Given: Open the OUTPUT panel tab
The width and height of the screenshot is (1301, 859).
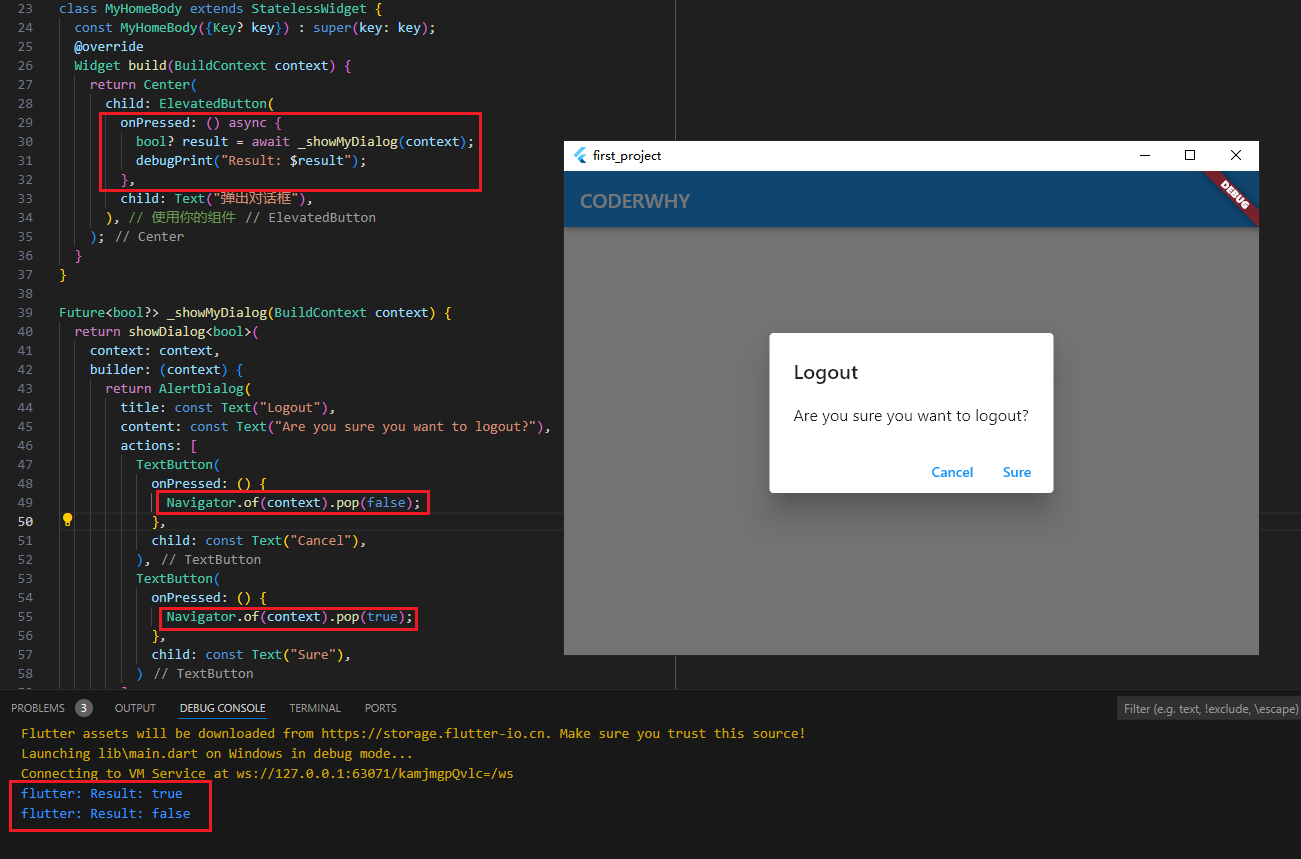Looking at the screenshot, I should [135, 708].
